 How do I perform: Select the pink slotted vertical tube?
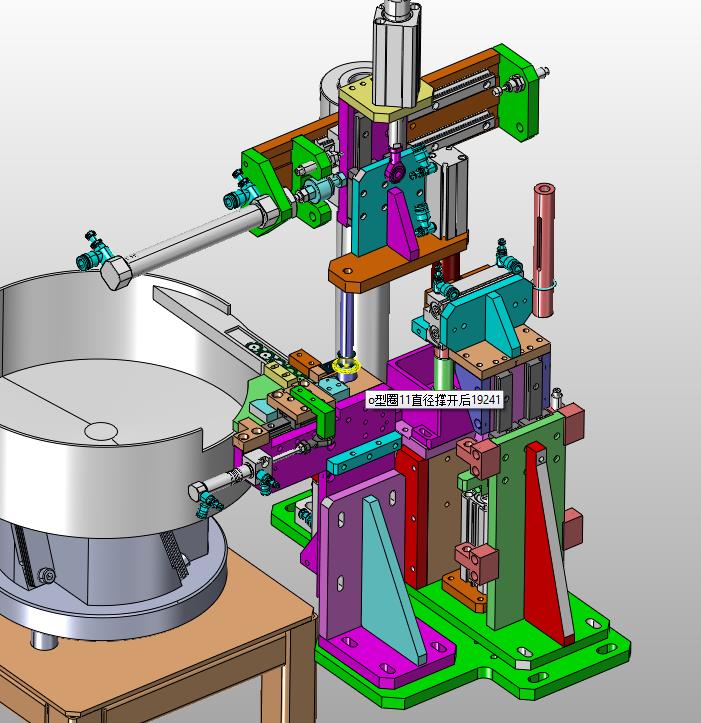[544, 250]
